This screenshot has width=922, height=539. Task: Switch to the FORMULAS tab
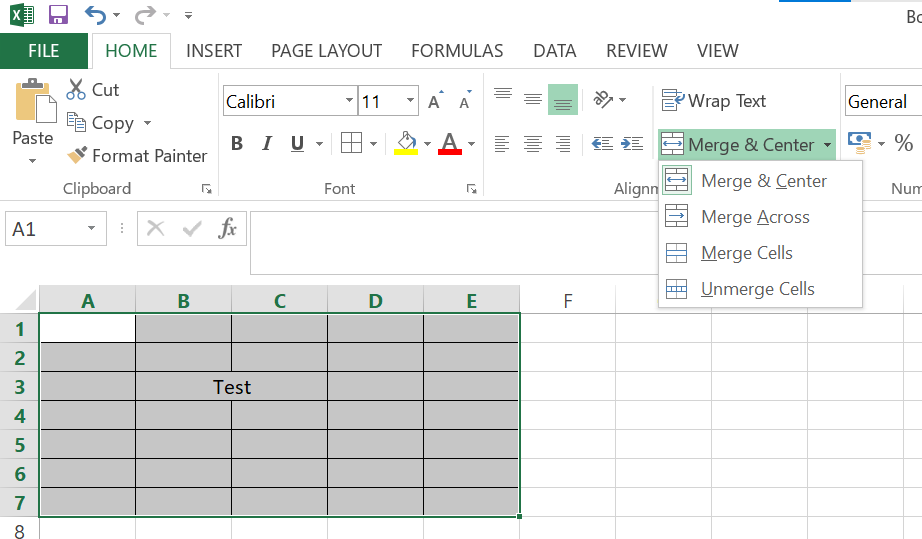click(457, 51)
